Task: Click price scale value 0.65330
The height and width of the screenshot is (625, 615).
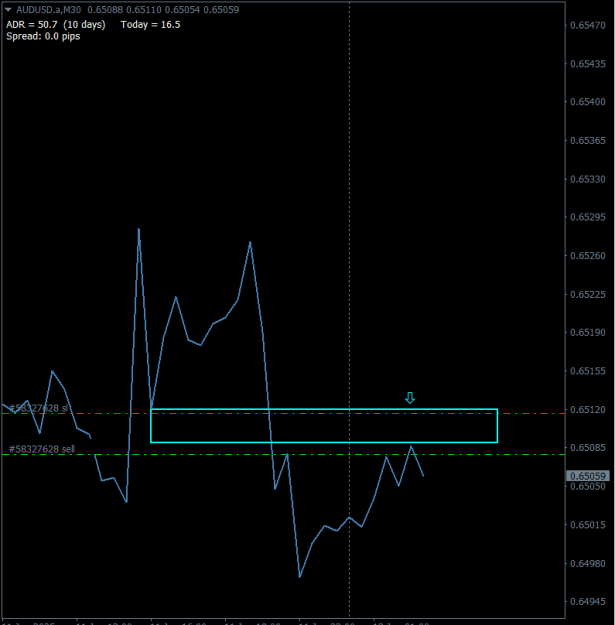Action: point(587,179)
